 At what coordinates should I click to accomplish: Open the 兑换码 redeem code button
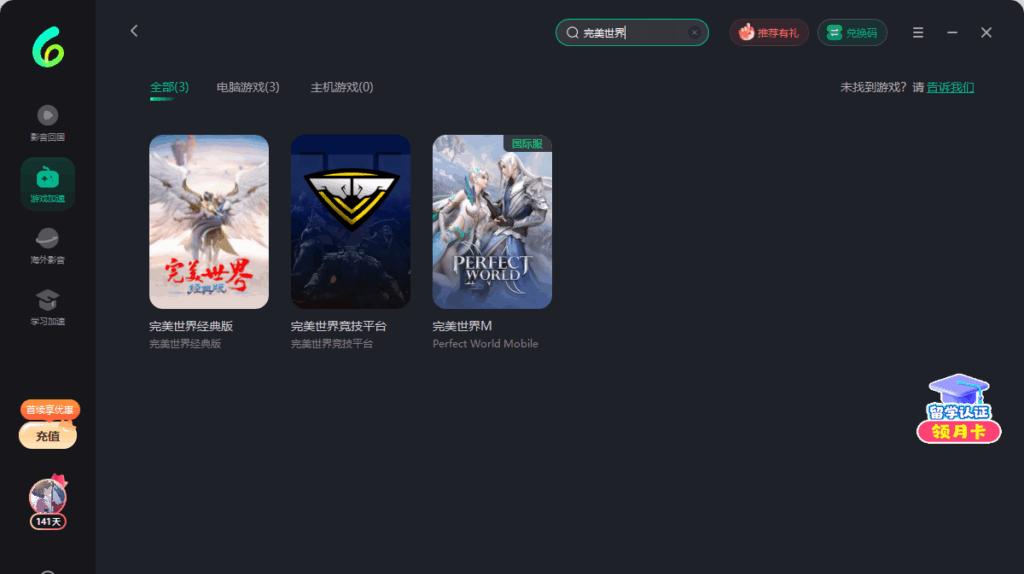click(x=852, y=33)
